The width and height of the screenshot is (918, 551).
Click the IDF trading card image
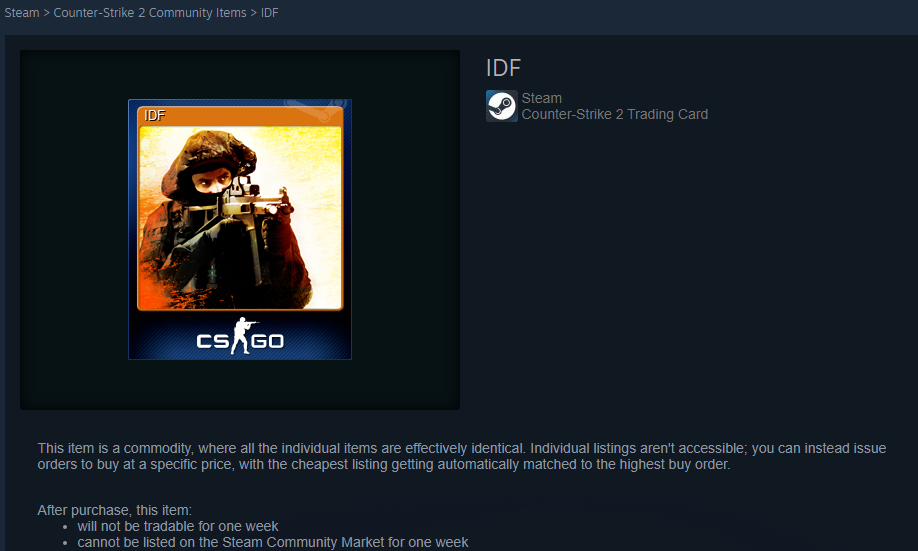tap(240, 230)
